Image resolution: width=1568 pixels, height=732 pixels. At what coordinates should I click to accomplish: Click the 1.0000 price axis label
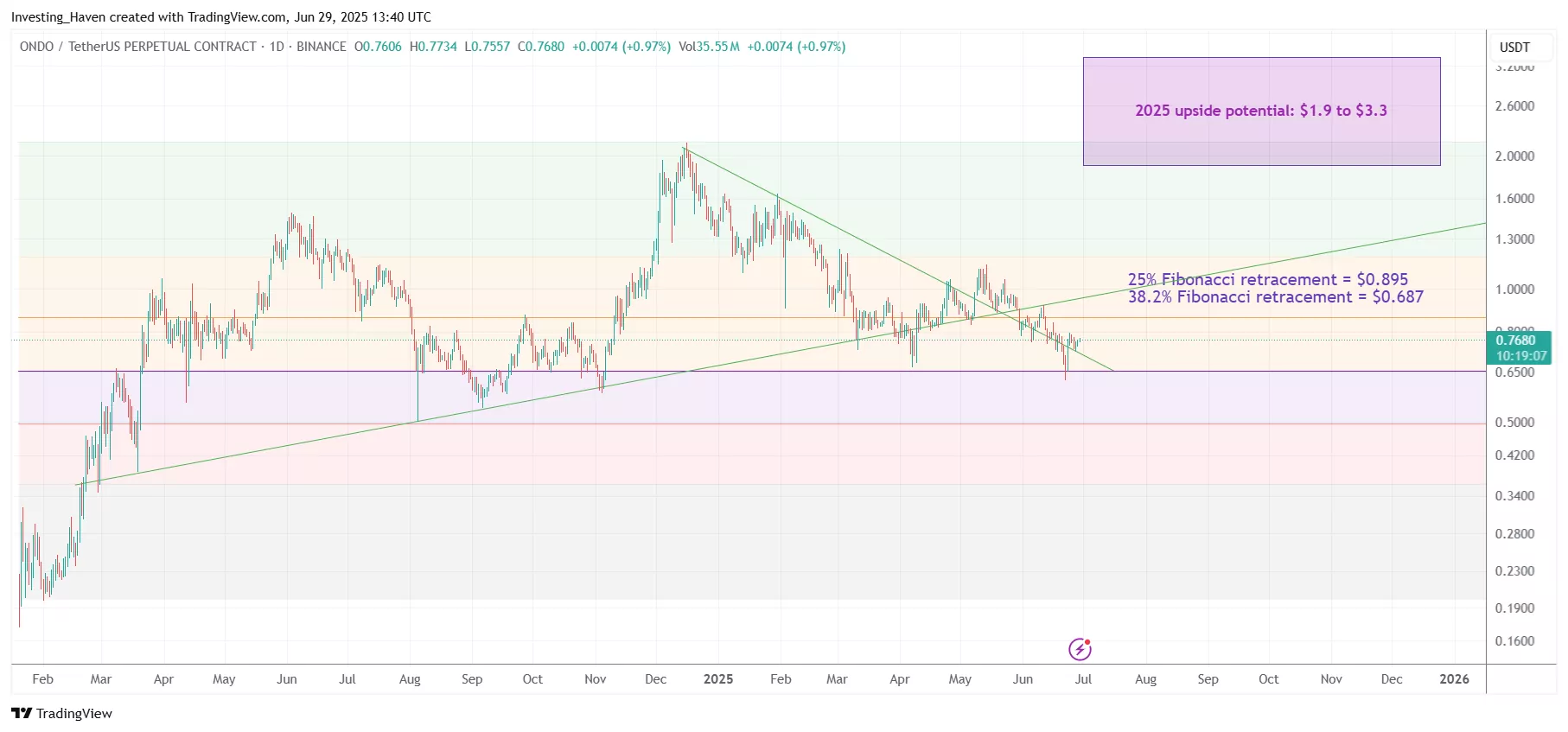click(x=1514, y=290)
